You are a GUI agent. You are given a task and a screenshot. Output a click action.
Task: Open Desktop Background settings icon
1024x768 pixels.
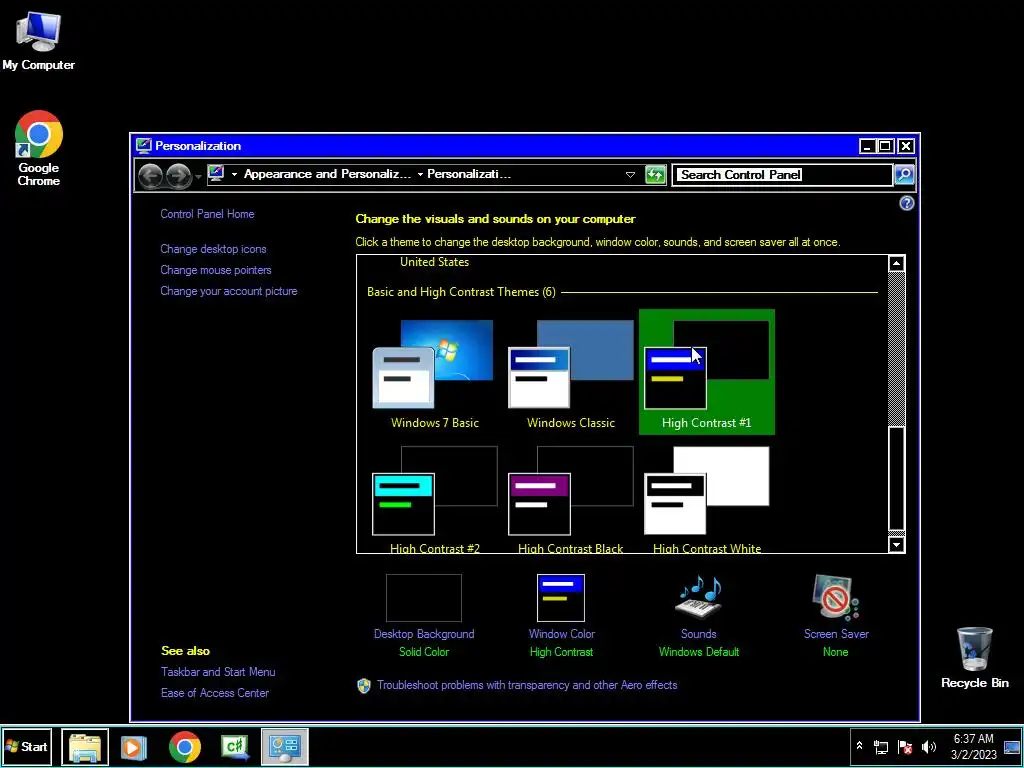coord(424,598)
